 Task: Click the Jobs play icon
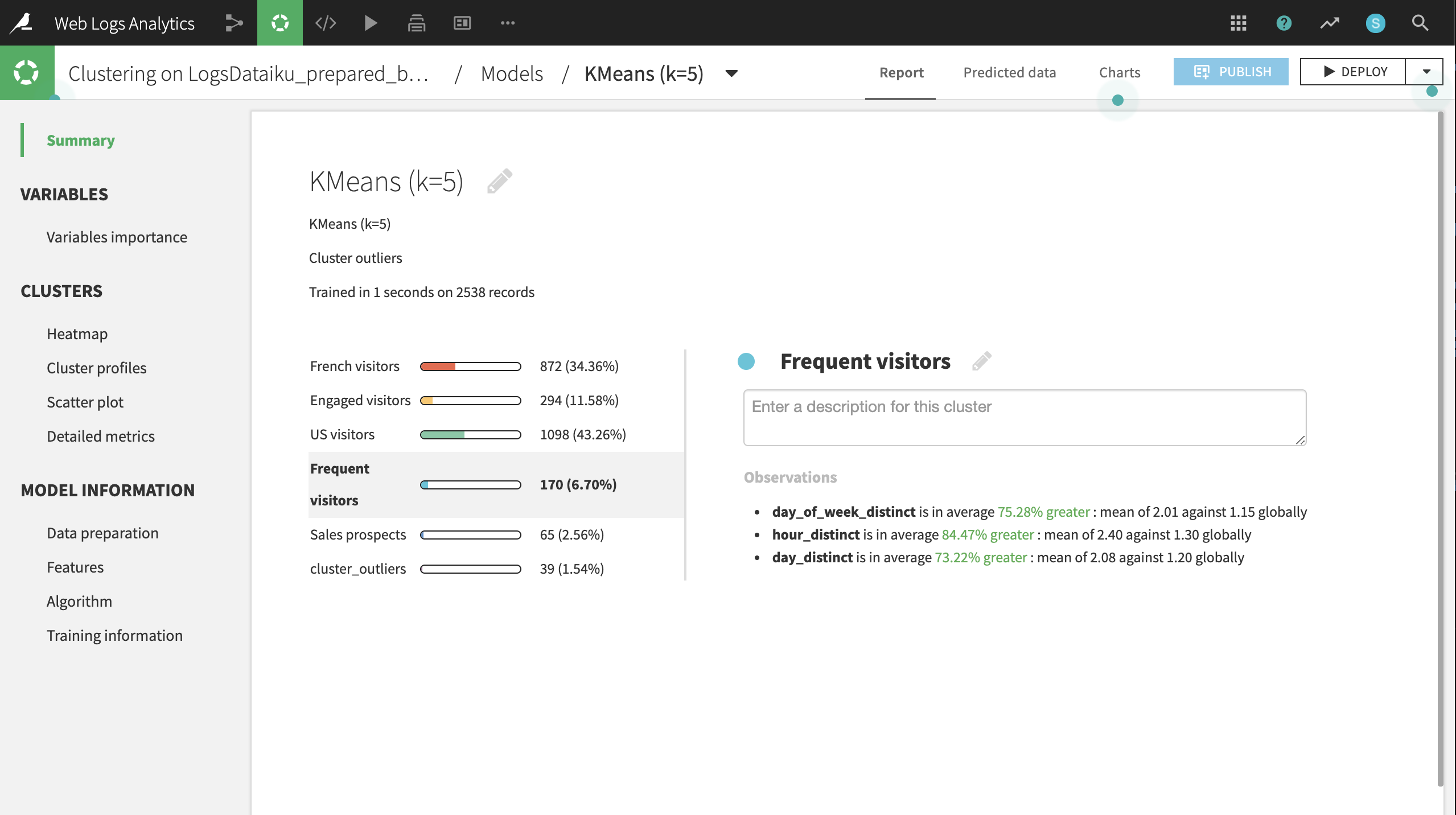[371, 23]
